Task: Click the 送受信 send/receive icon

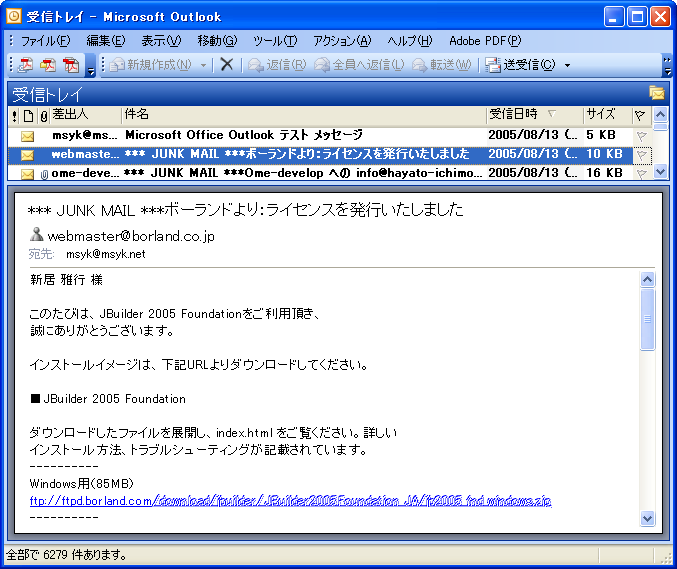Action: [x=493, y=65]
